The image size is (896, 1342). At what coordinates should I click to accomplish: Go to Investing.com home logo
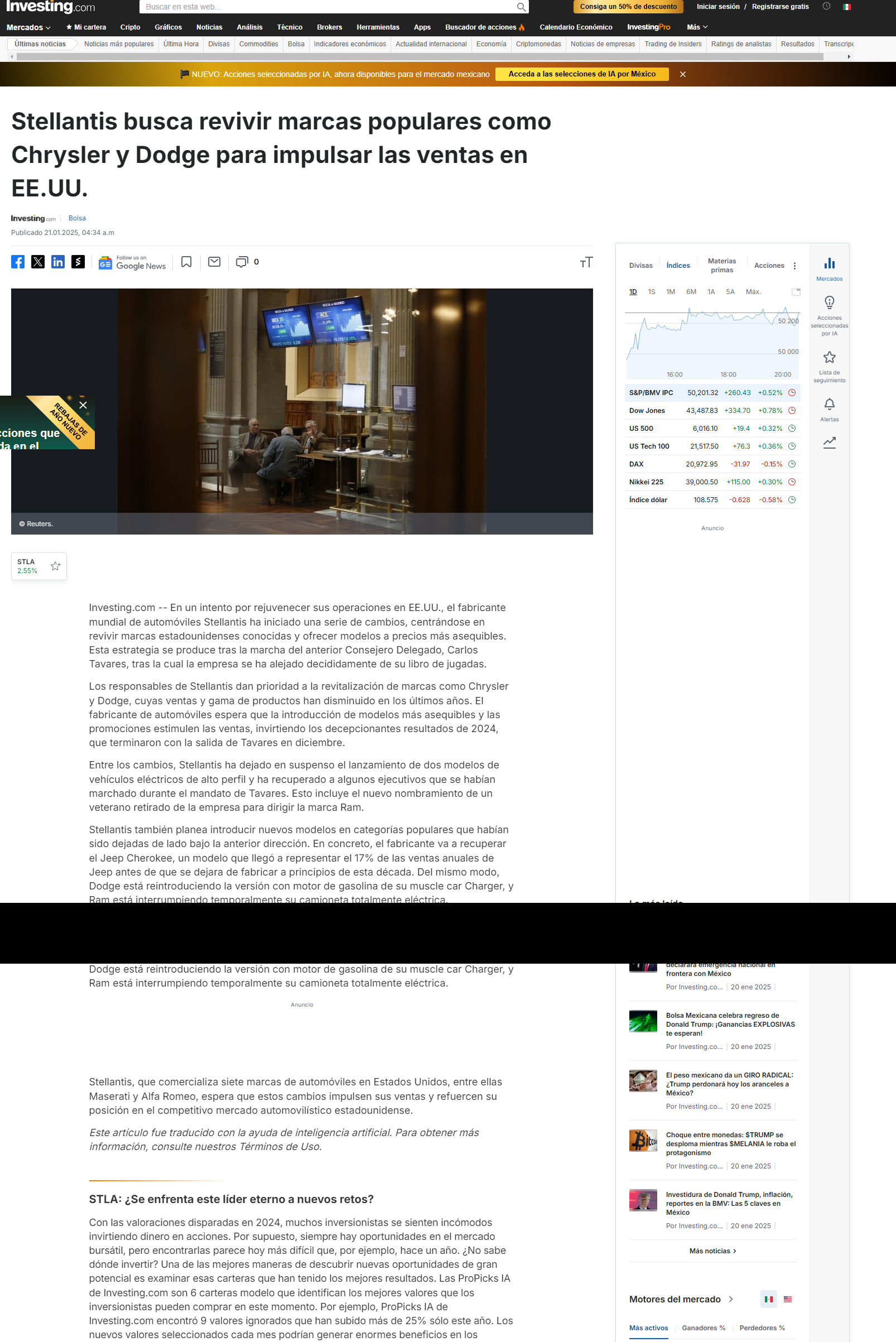click(x=50, y=7)
